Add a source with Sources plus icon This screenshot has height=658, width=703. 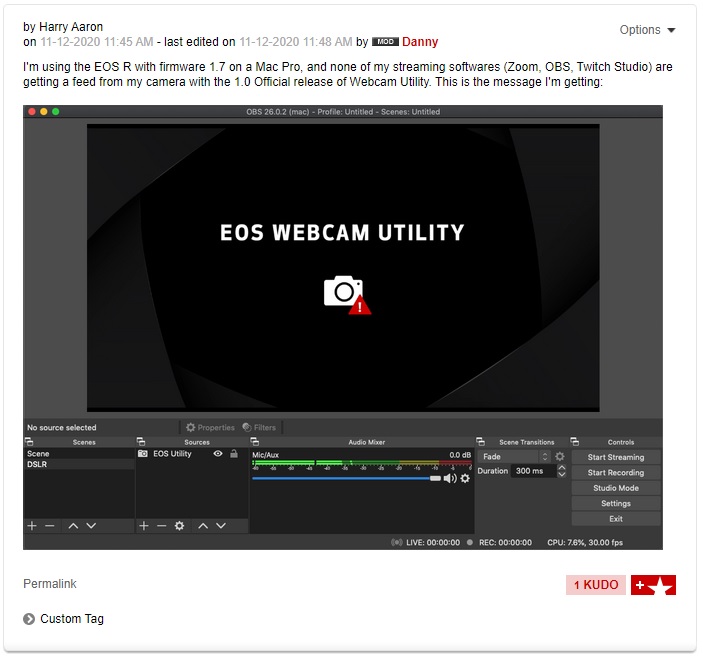coord(144,526)
